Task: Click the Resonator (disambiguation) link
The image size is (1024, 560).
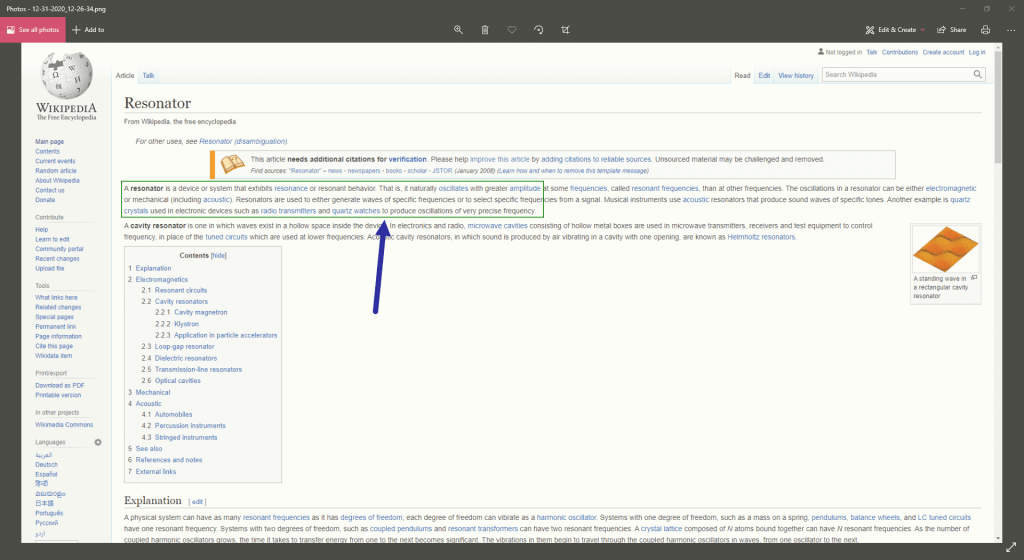Action: click(243, 142)
